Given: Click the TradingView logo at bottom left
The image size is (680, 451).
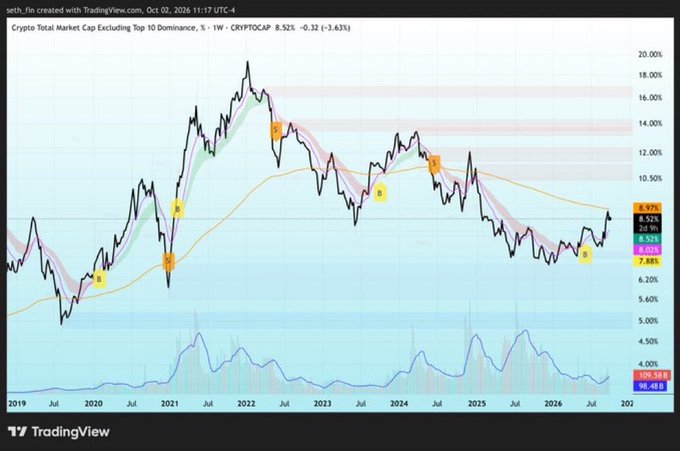Looking at the screenshot, I should [59, 432].
